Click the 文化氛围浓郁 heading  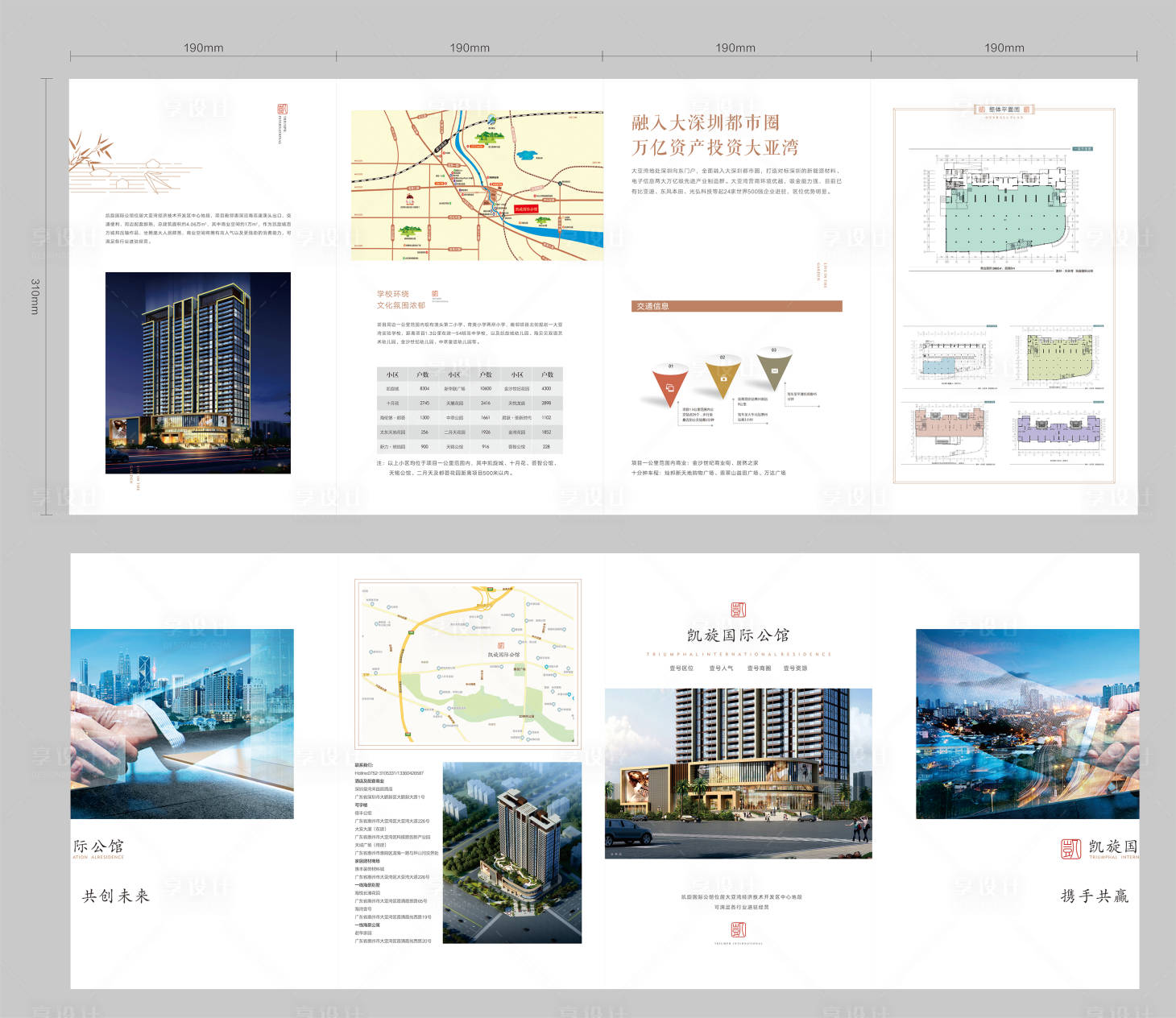tap(401, 305)
